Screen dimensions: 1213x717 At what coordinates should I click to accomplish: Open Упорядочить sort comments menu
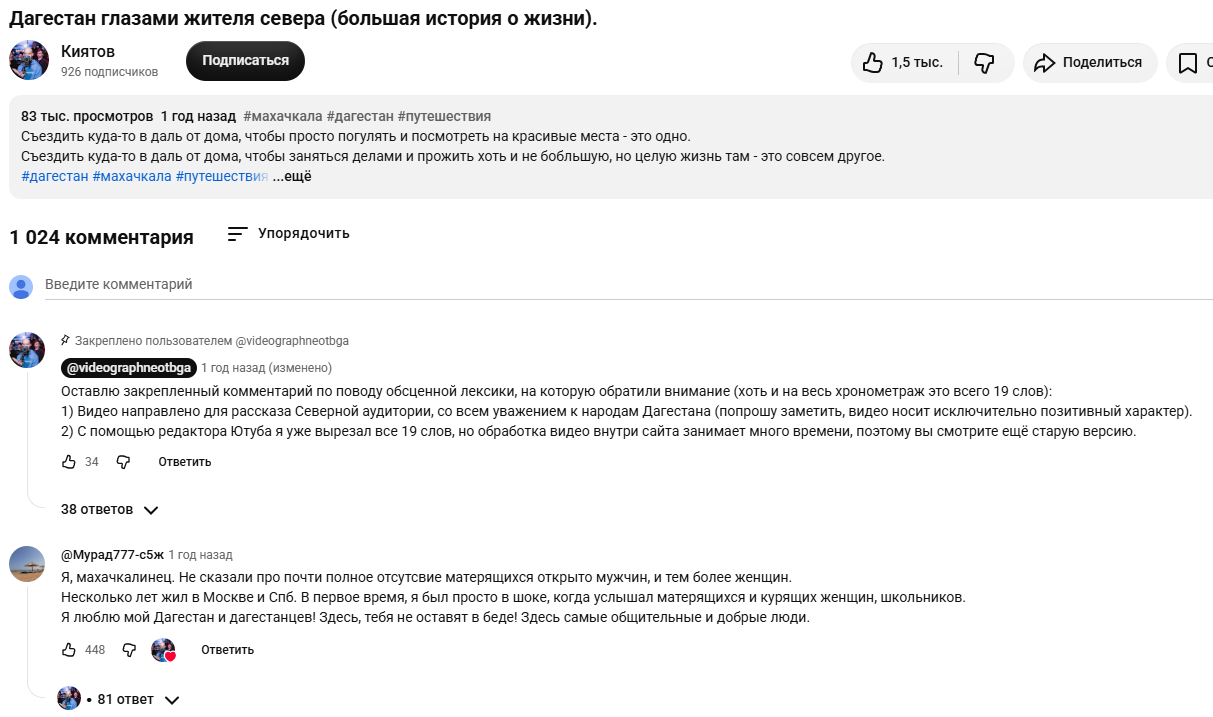[x=288, y=233]
